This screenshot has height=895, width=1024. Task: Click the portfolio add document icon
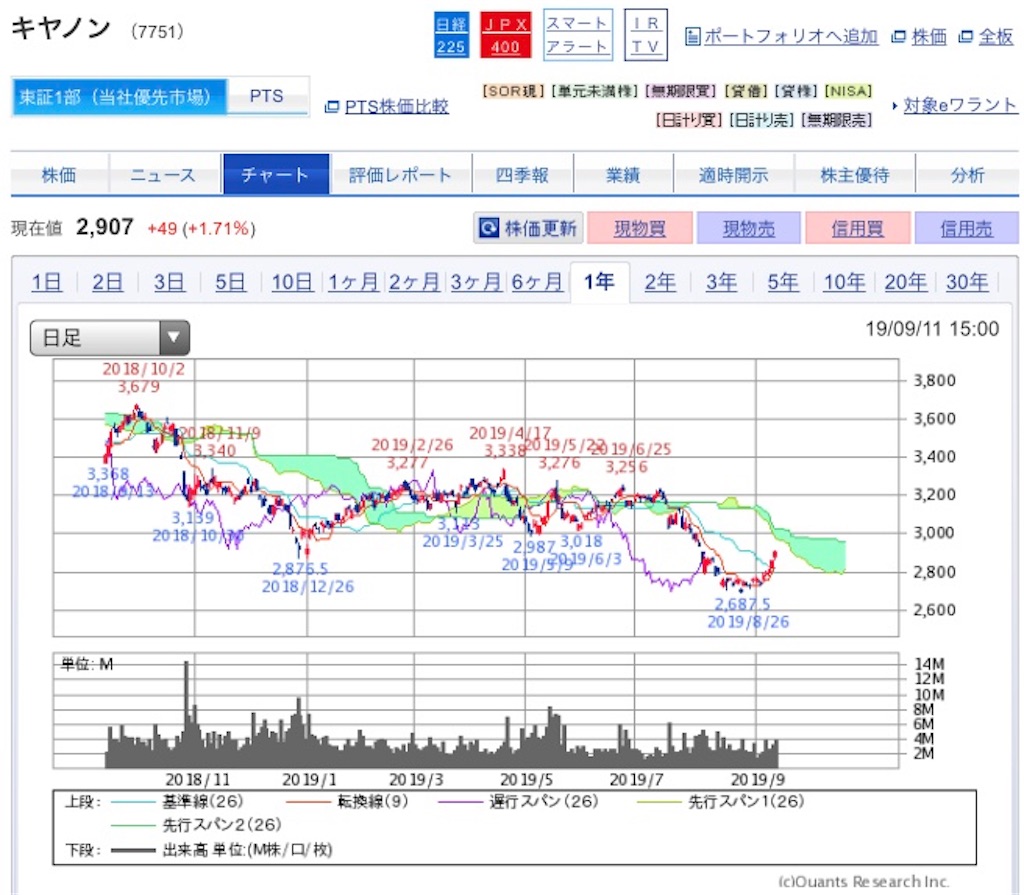pyautogui.click(x=692, y=37)
